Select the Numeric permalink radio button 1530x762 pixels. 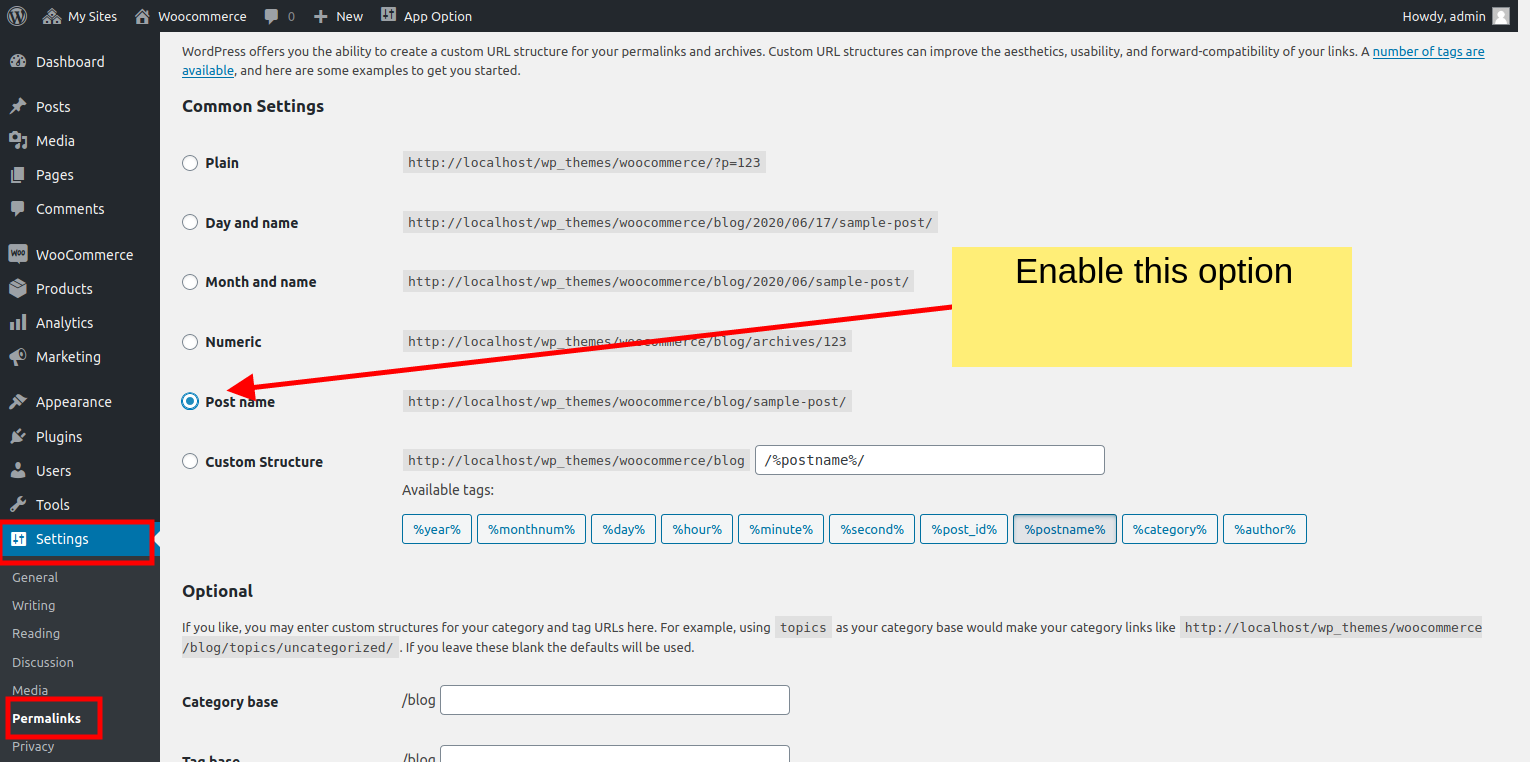(x=190, y=342)
